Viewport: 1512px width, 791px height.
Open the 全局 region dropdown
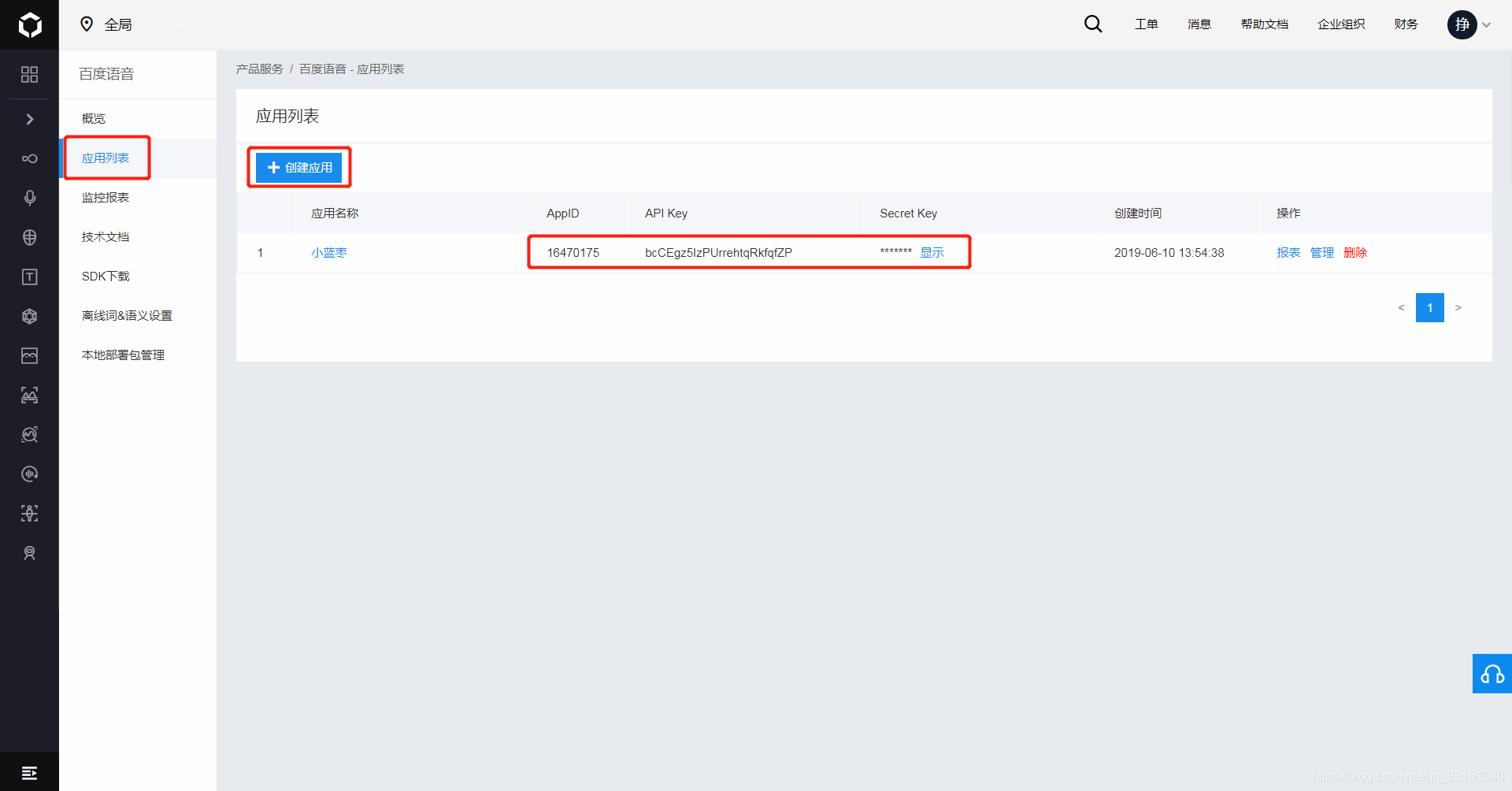point(134,24)
